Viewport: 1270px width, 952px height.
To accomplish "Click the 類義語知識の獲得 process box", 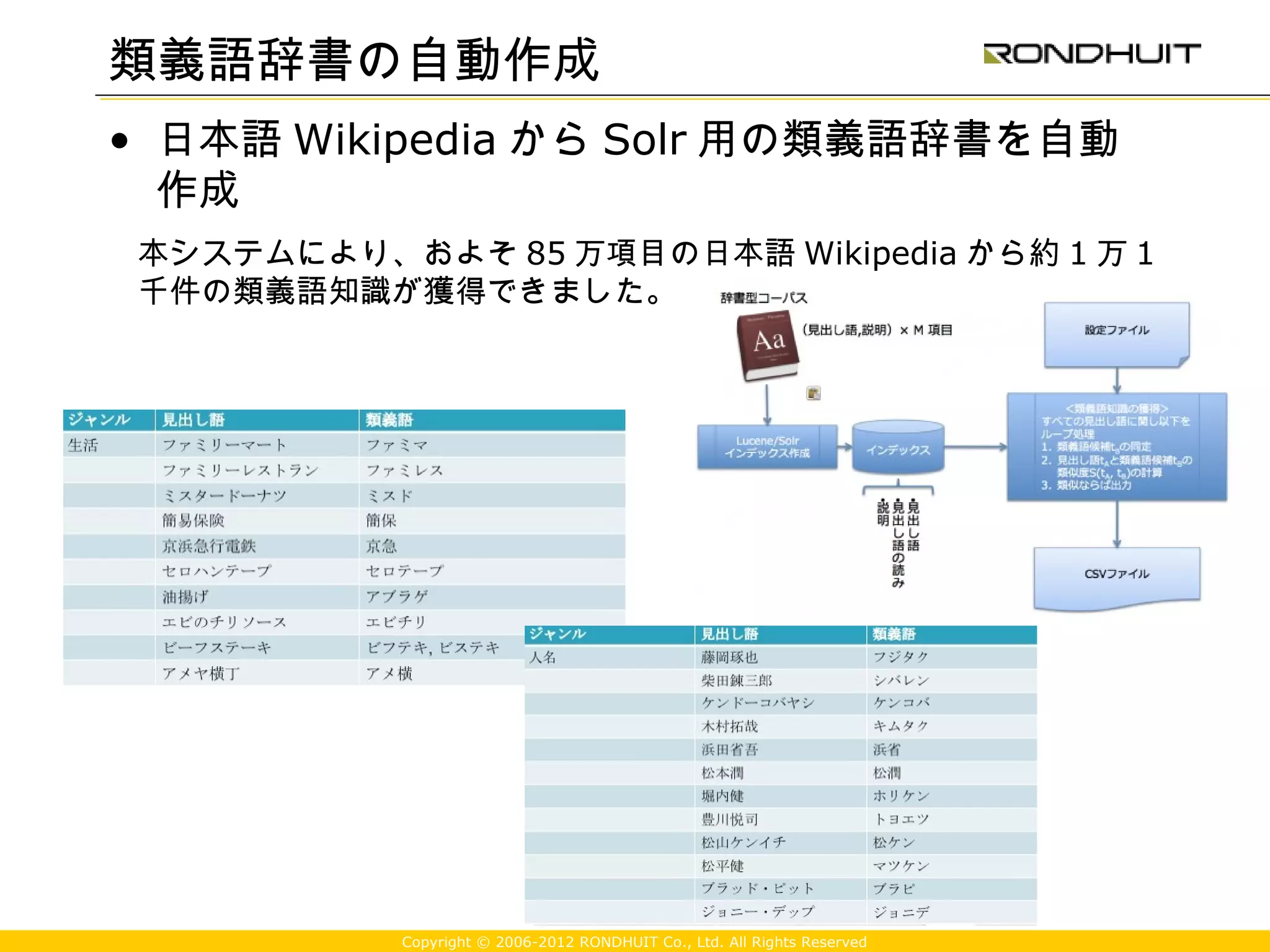I will click(x=1117, y=447).
